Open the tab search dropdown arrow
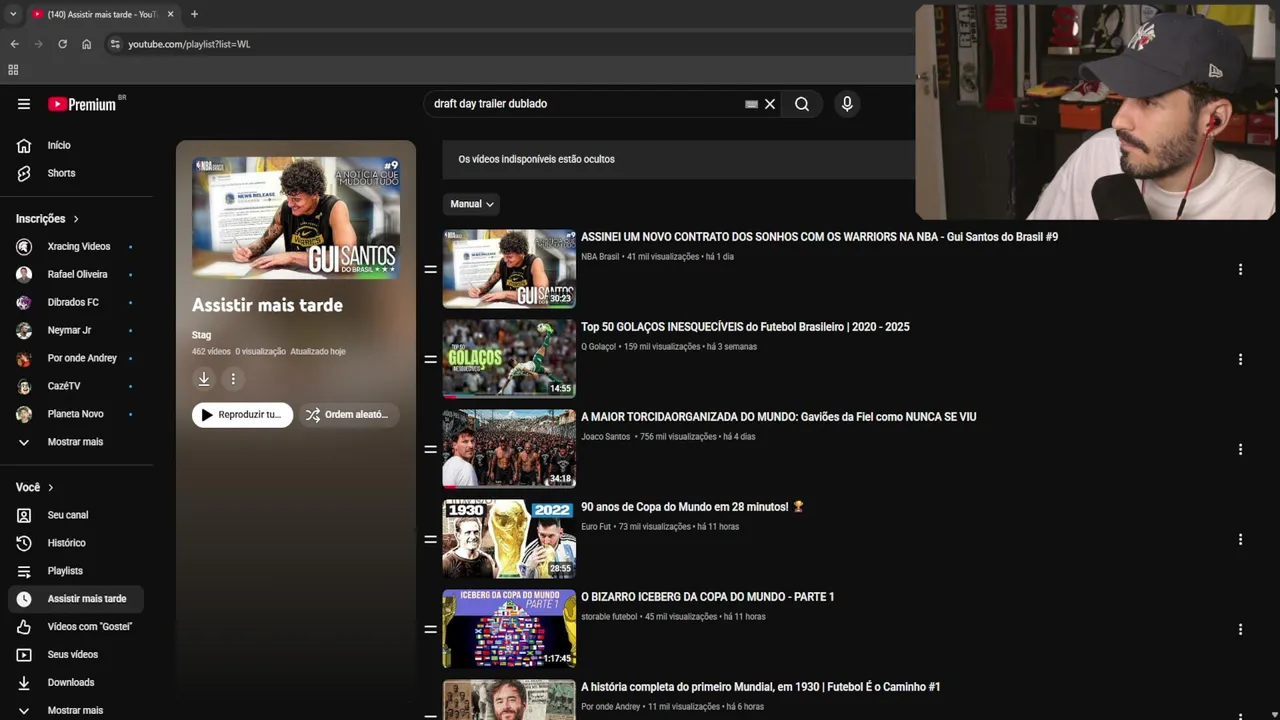This screenshot has width=1280, height=720. [x=13, y=14]
